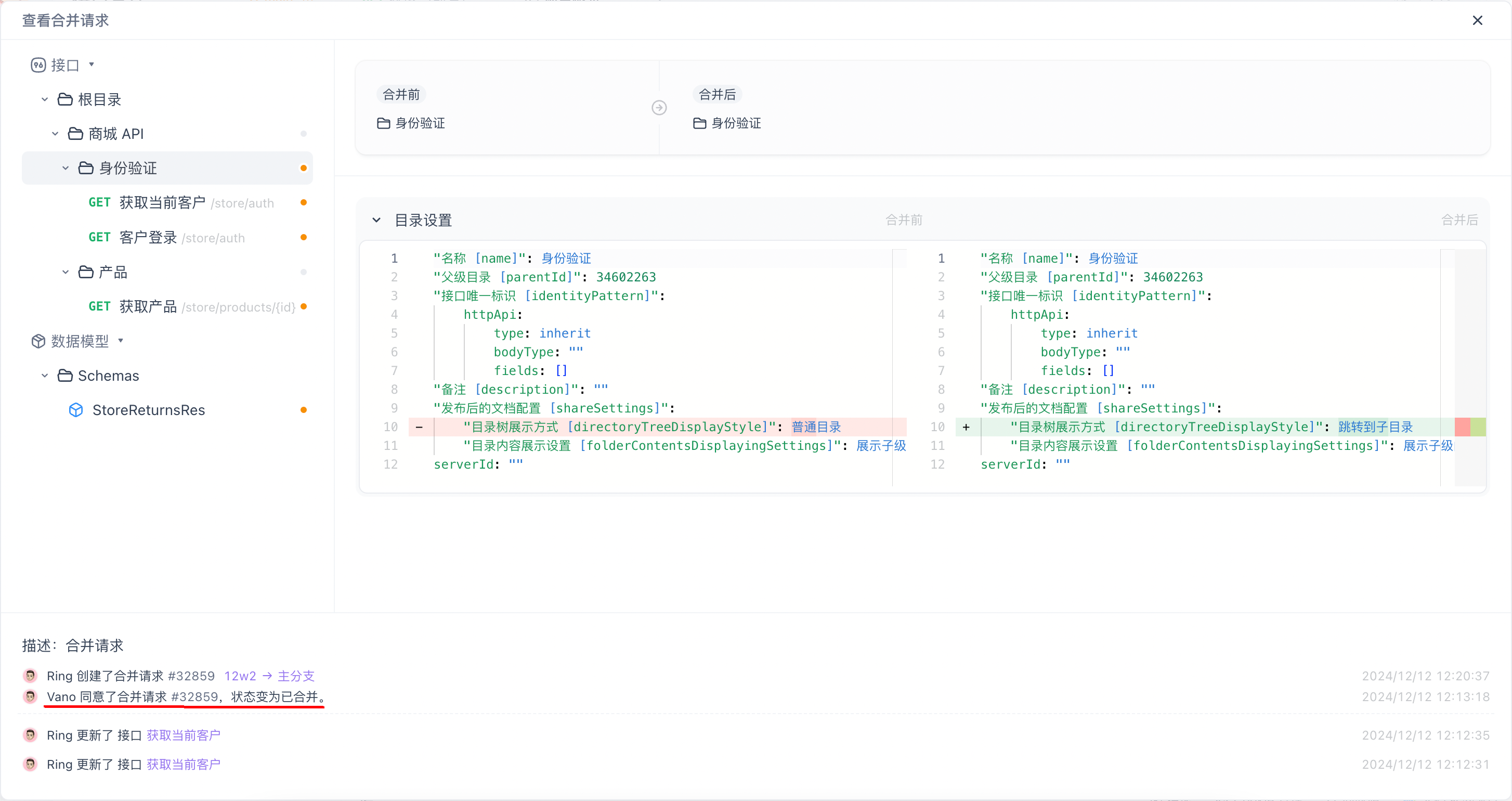The image size is (1512, 801).
Task: Click the 获取当前客户 link in Ring's update entry
Action: [x=183, y=734]
